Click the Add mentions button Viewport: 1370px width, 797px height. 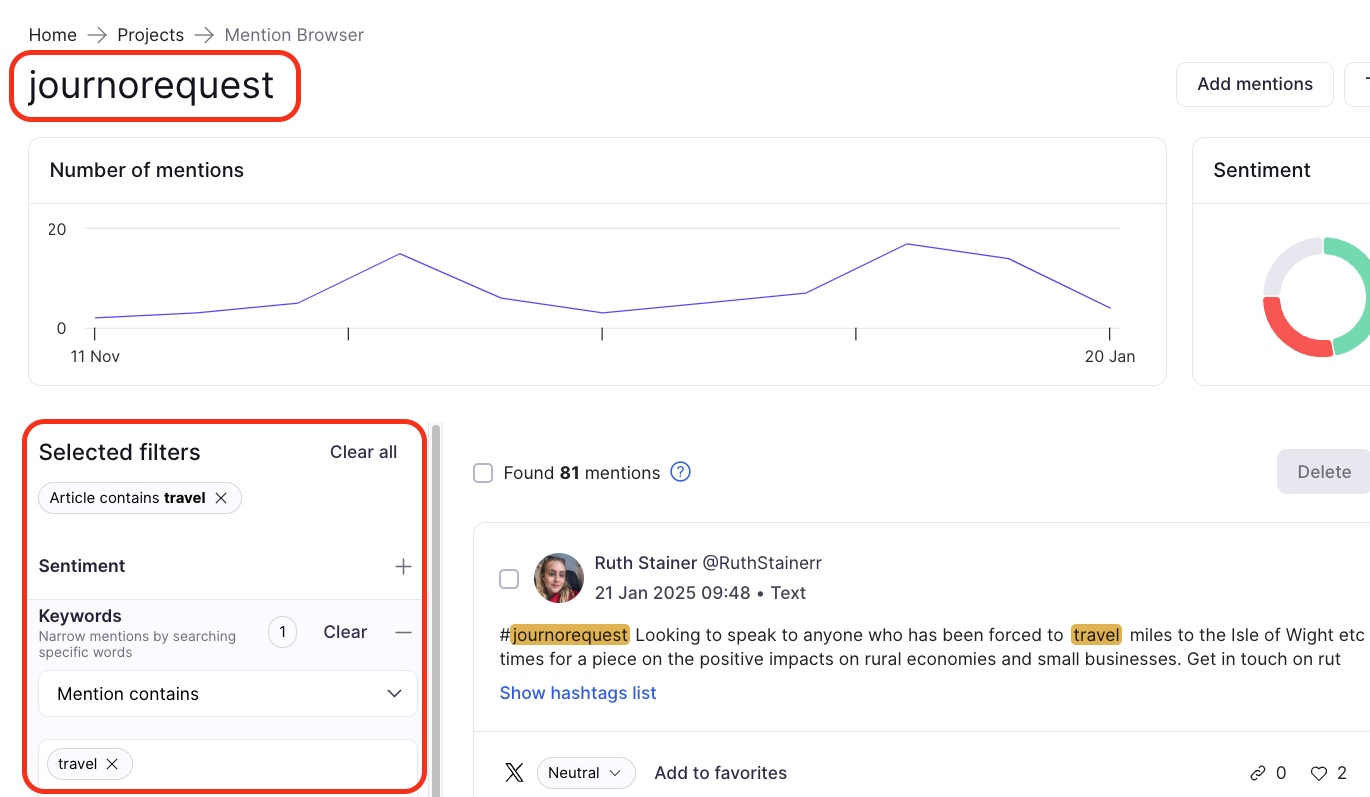1255,84
